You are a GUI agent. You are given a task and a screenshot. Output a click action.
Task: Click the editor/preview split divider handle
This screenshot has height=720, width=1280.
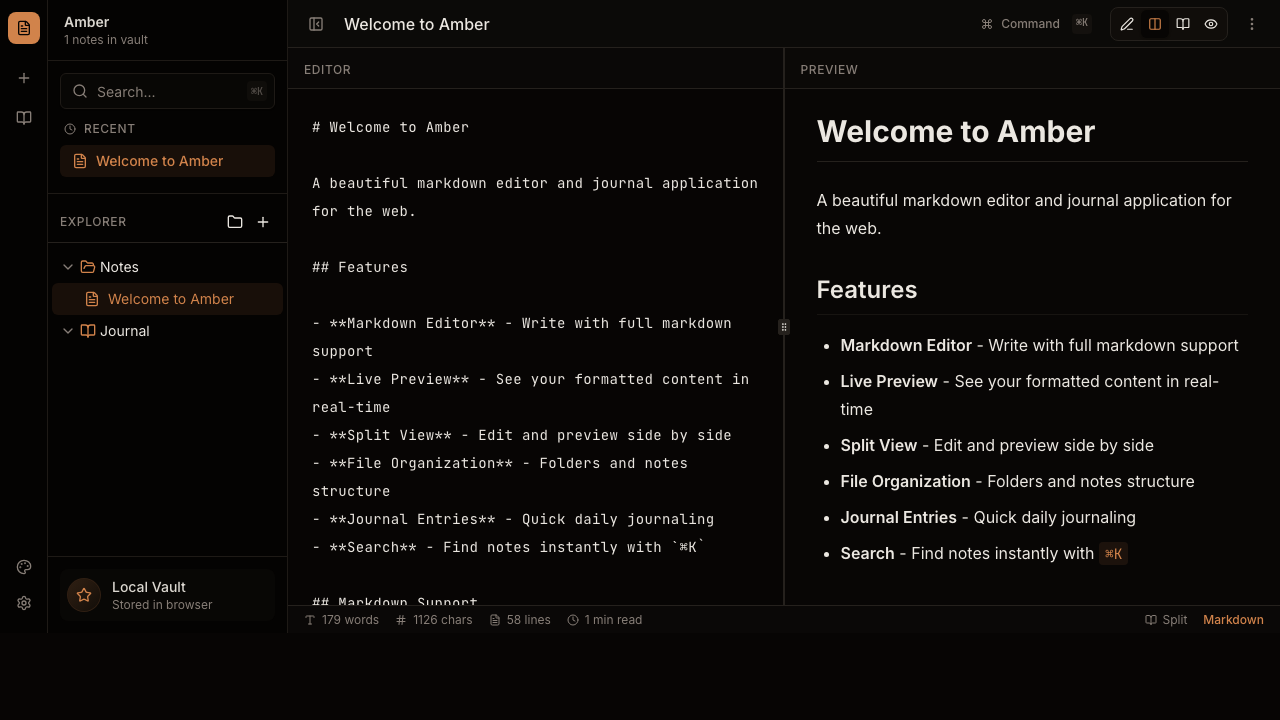[784, 327]
